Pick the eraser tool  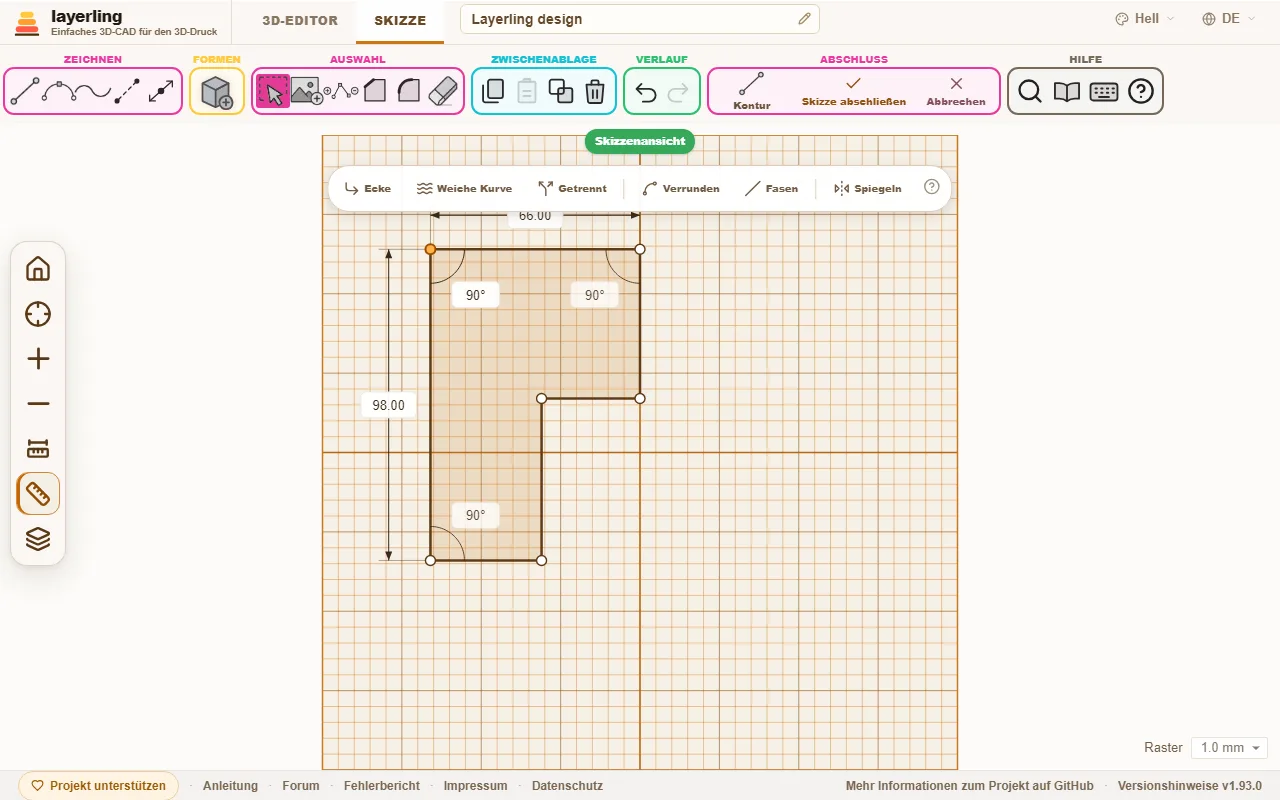click(x=442, y=92)
